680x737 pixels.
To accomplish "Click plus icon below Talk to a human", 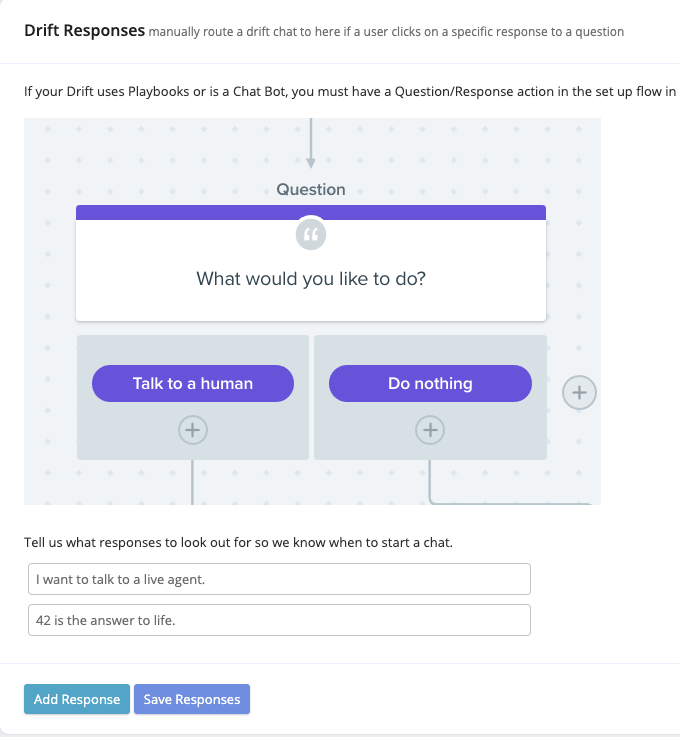I will pyautogui.click(x=192, y=430).
